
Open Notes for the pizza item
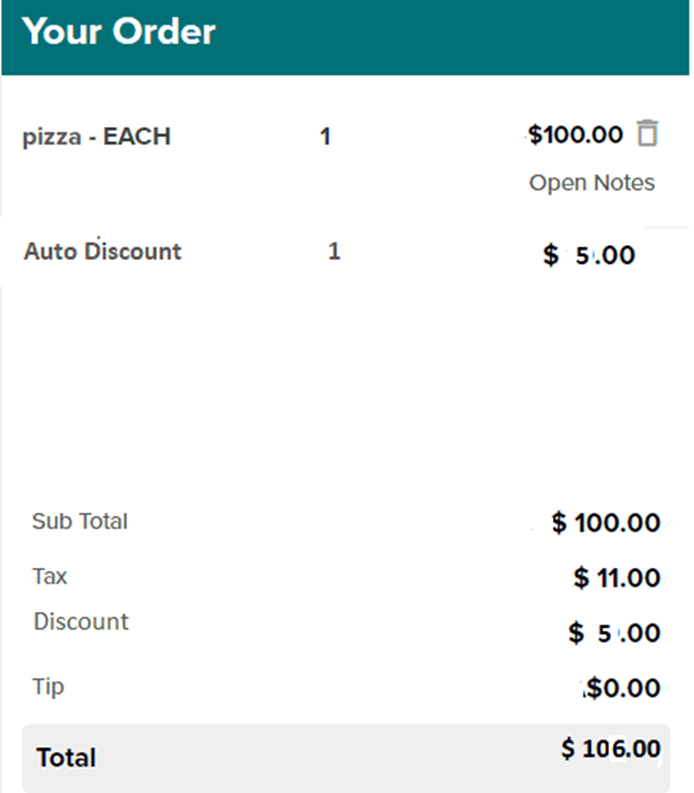point(591,183)
